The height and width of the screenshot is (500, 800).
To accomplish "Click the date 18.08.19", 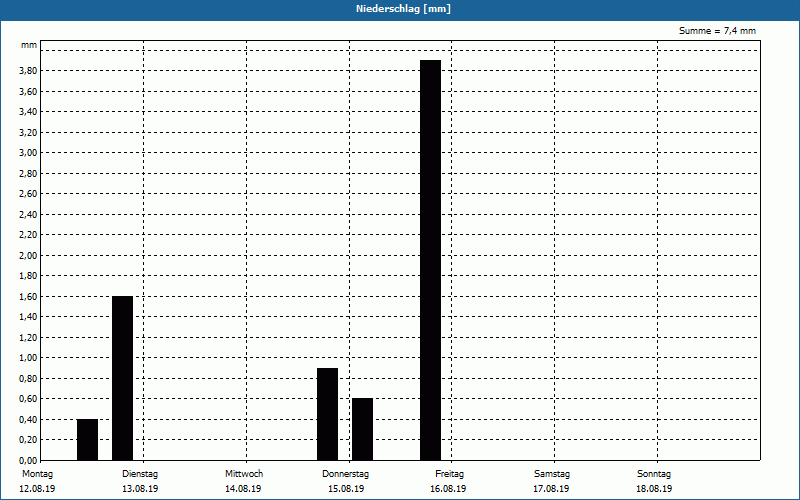I will (654, 489).
